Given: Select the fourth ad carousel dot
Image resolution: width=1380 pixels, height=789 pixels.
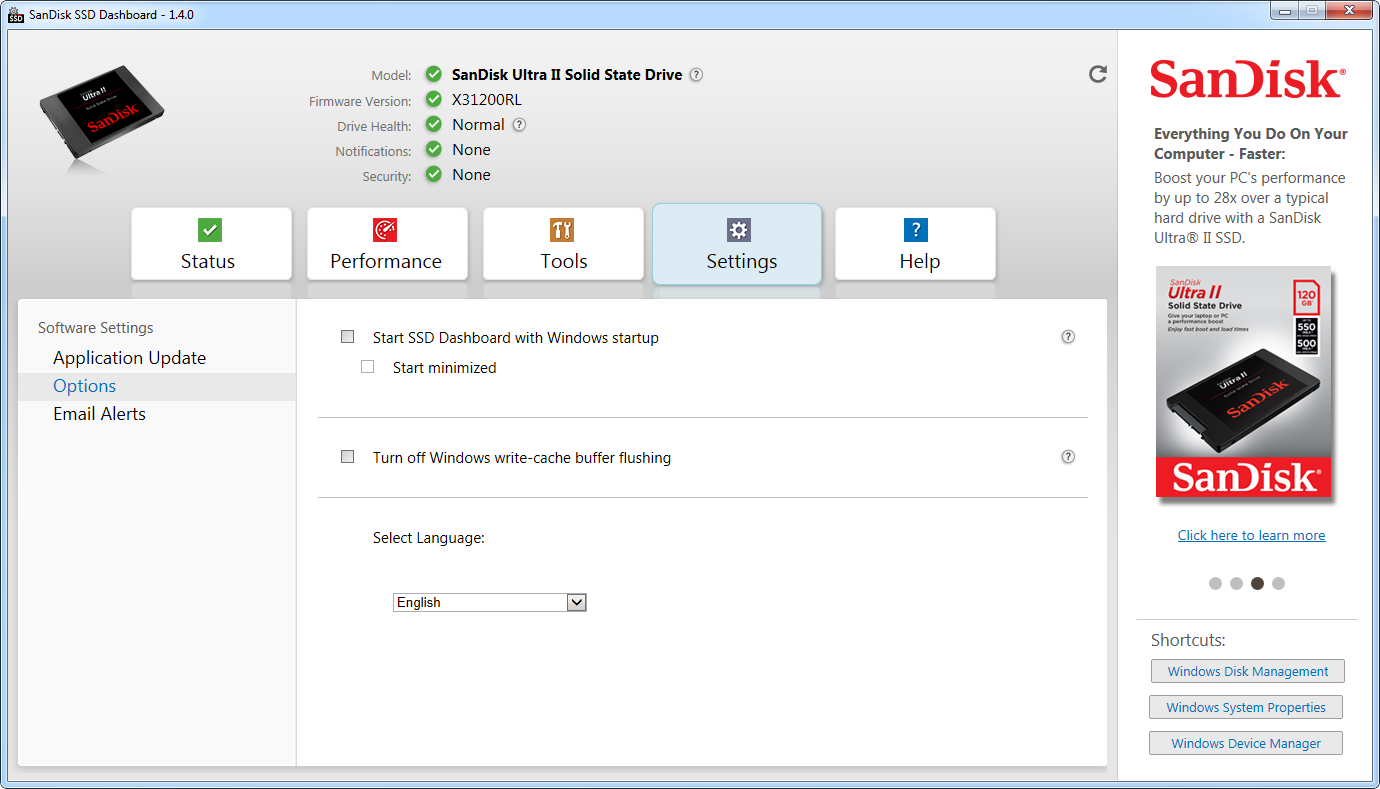Looking at the screenshot, I should click(1278, 583).
